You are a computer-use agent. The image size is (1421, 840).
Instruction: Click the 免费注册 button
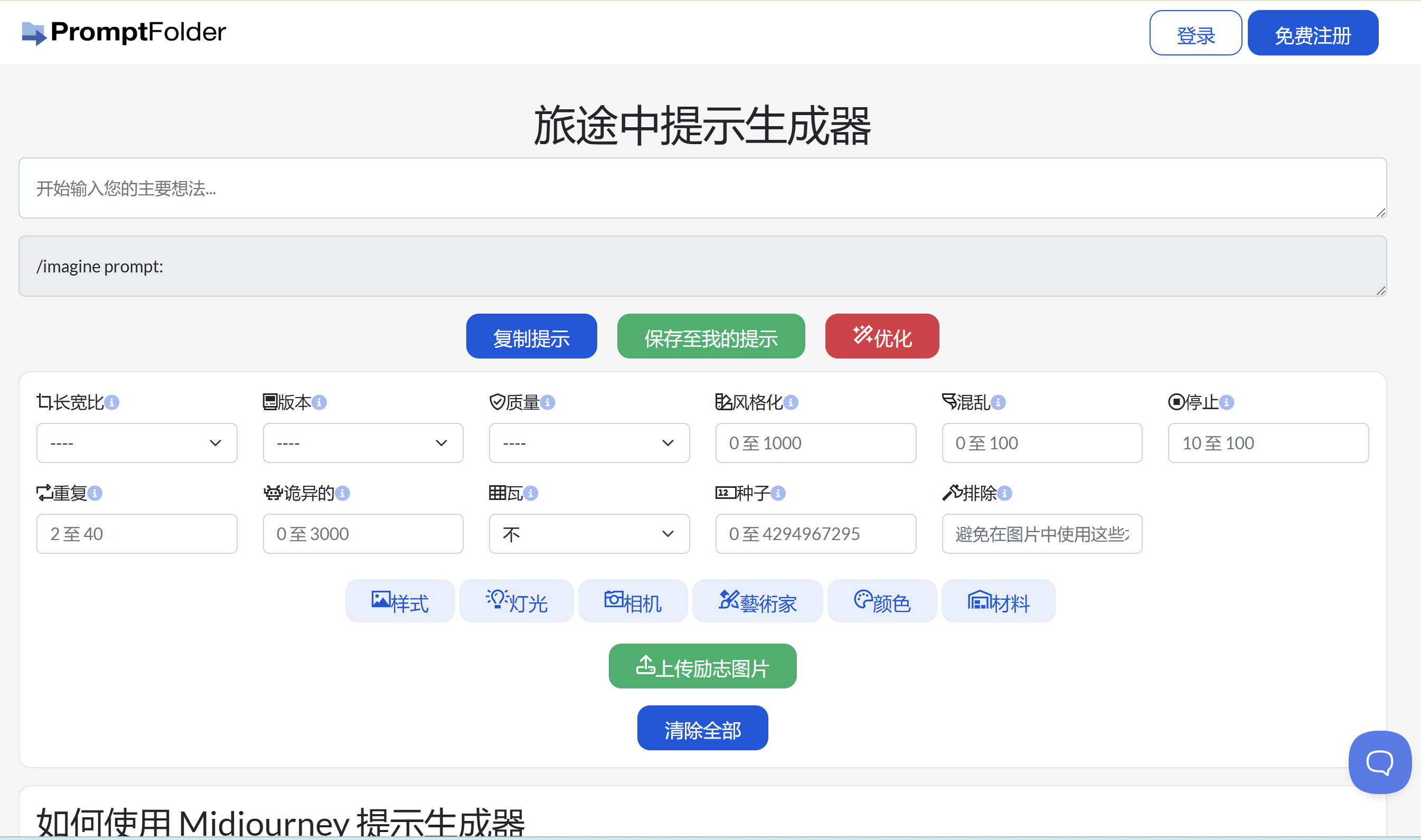(1312, 33)
